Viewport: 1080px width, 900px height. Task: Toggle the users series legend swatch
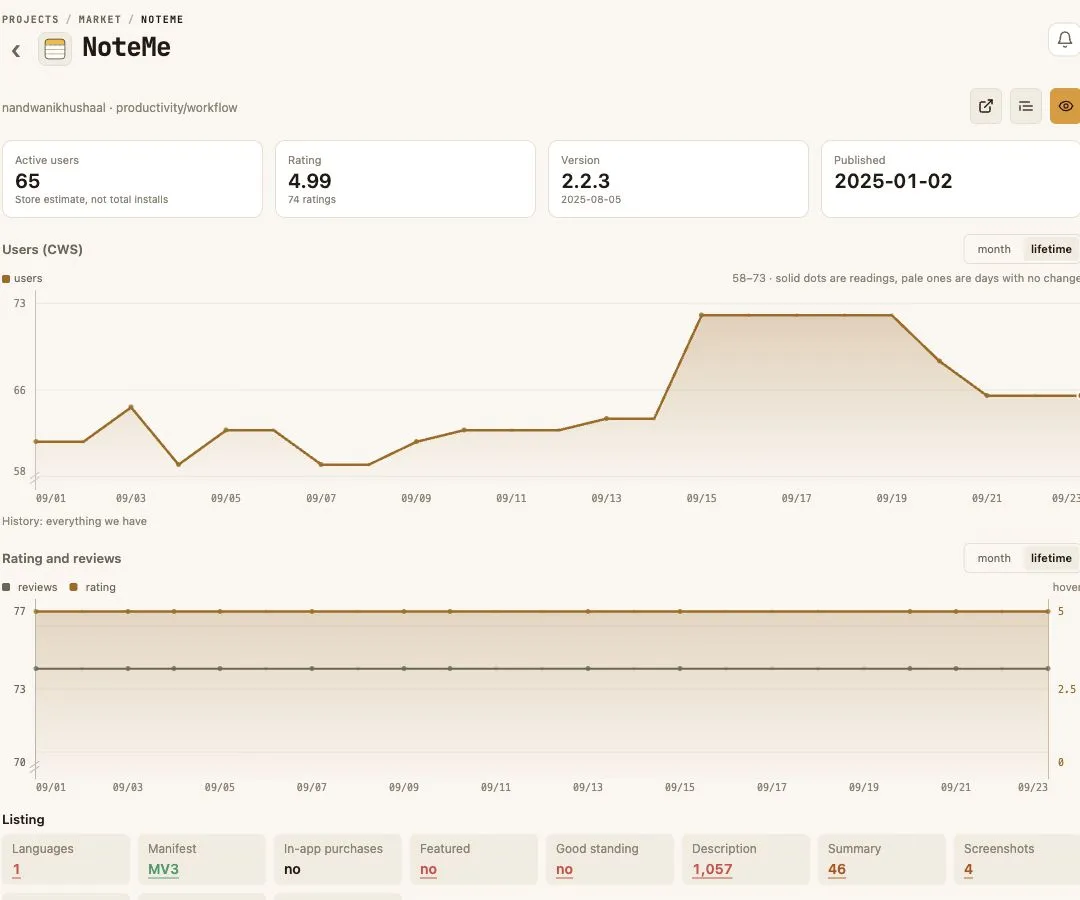point(6,279)
